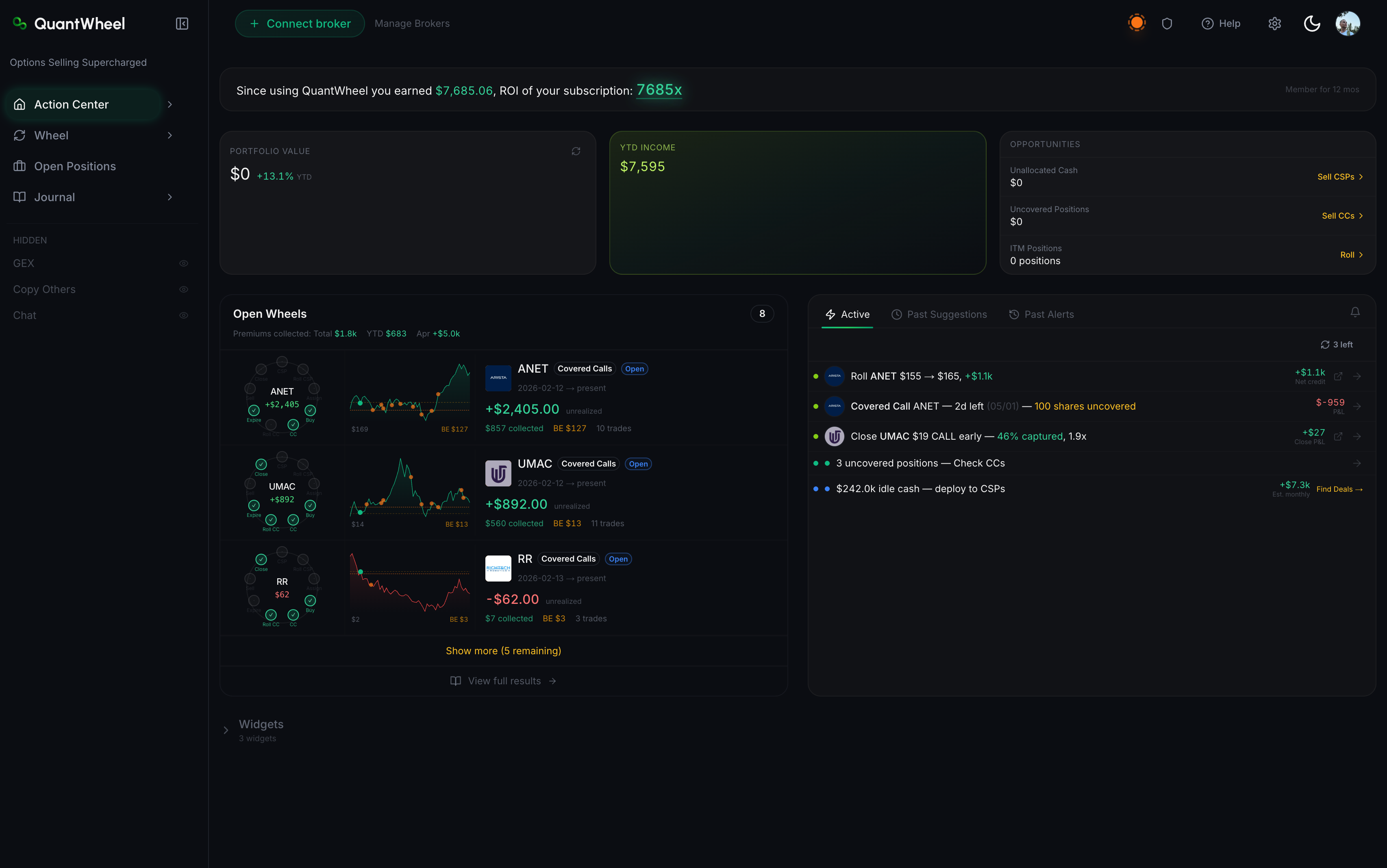
Task: Click the ANET wheel Buy step checkmark
Action: point(310,410)
